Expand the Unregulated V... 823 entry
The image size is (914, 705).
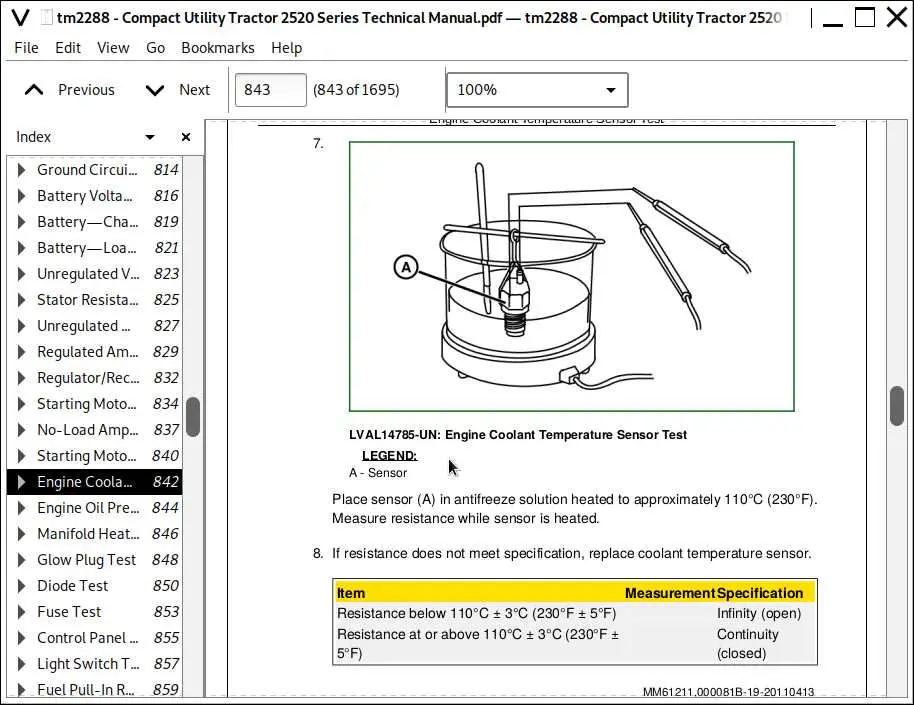tap(22, 274)
